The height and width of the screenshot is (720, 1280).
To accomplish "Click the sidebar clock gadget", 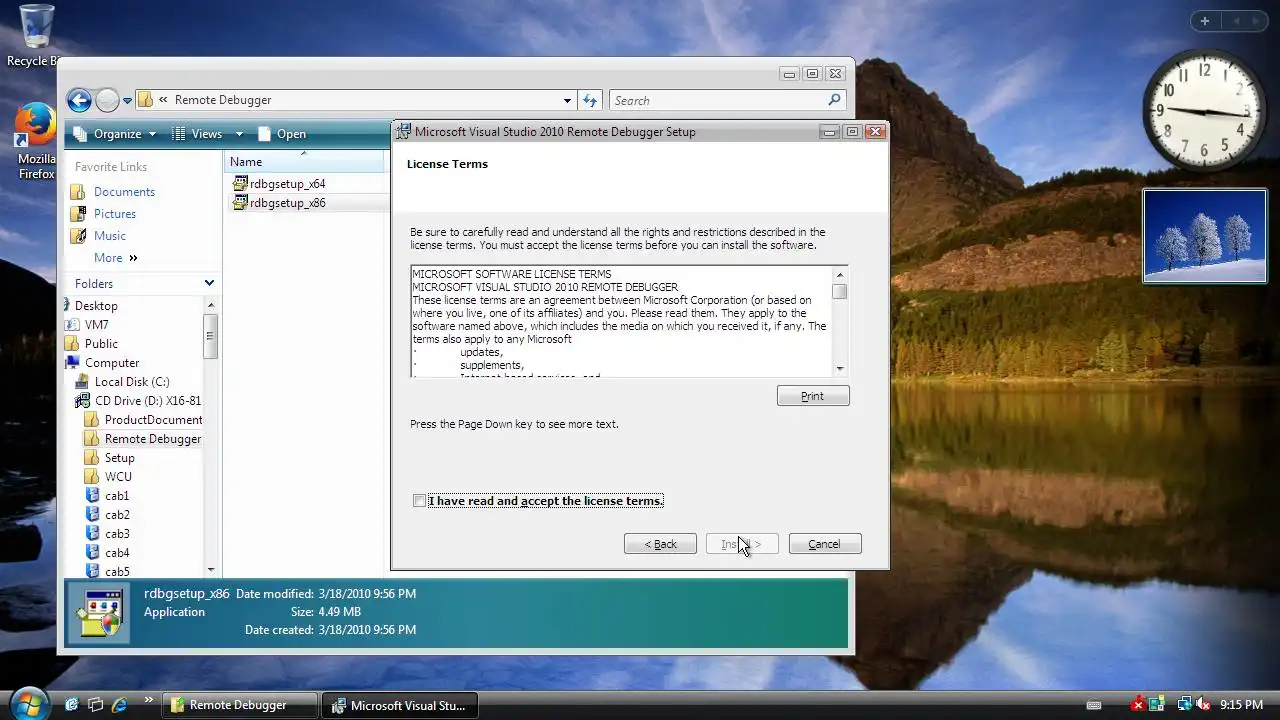I will 1205,111.
